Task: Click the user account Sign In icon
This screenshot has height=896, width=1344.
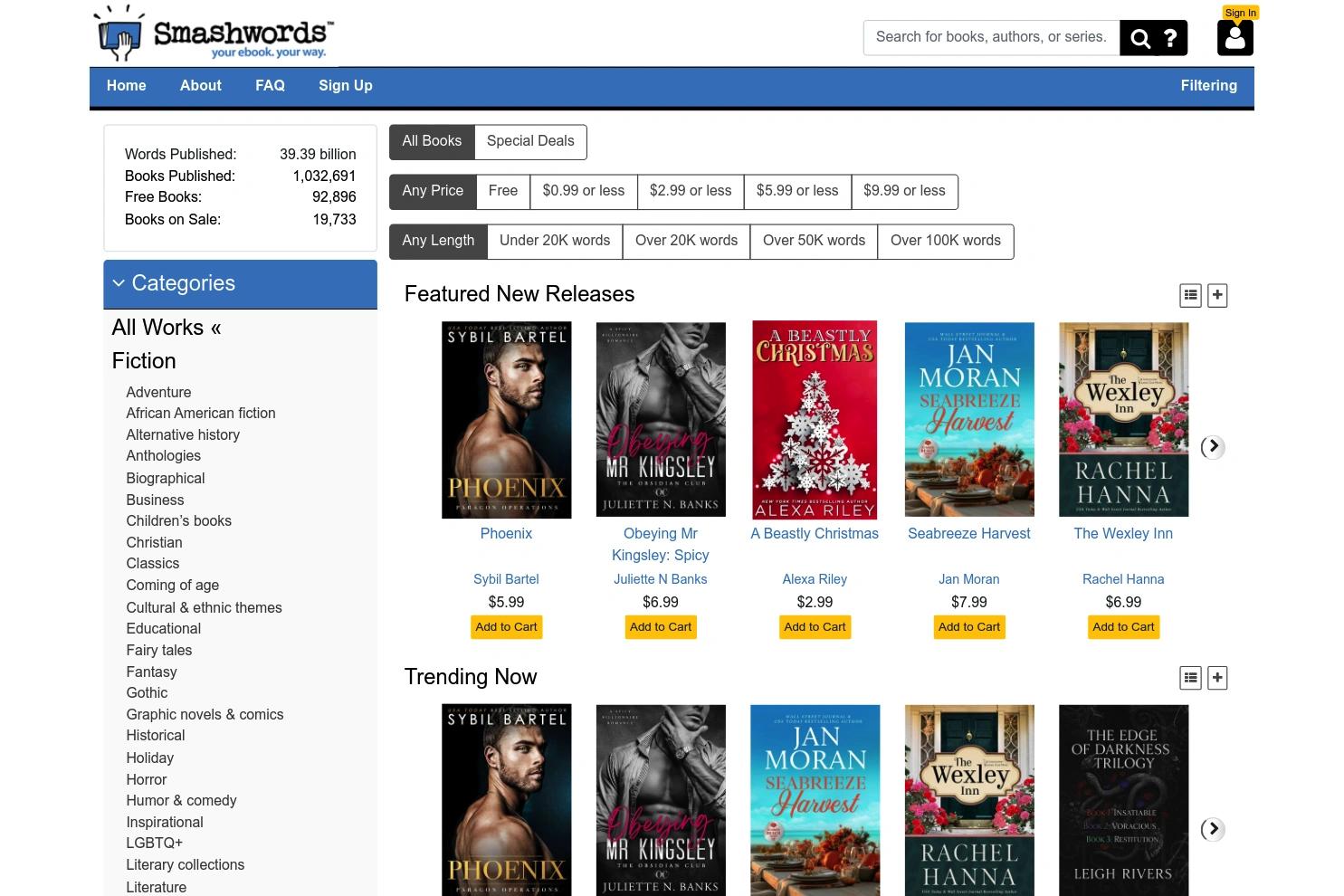Action: [x=1235, y=38]
